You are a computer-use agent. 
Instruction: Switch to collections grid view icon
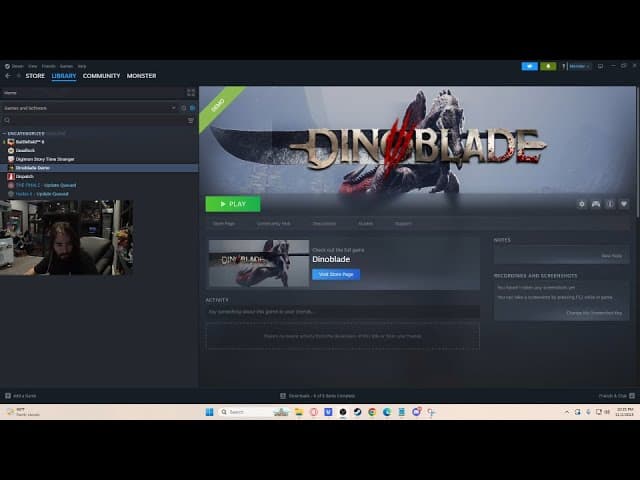[x=191, y=93]
